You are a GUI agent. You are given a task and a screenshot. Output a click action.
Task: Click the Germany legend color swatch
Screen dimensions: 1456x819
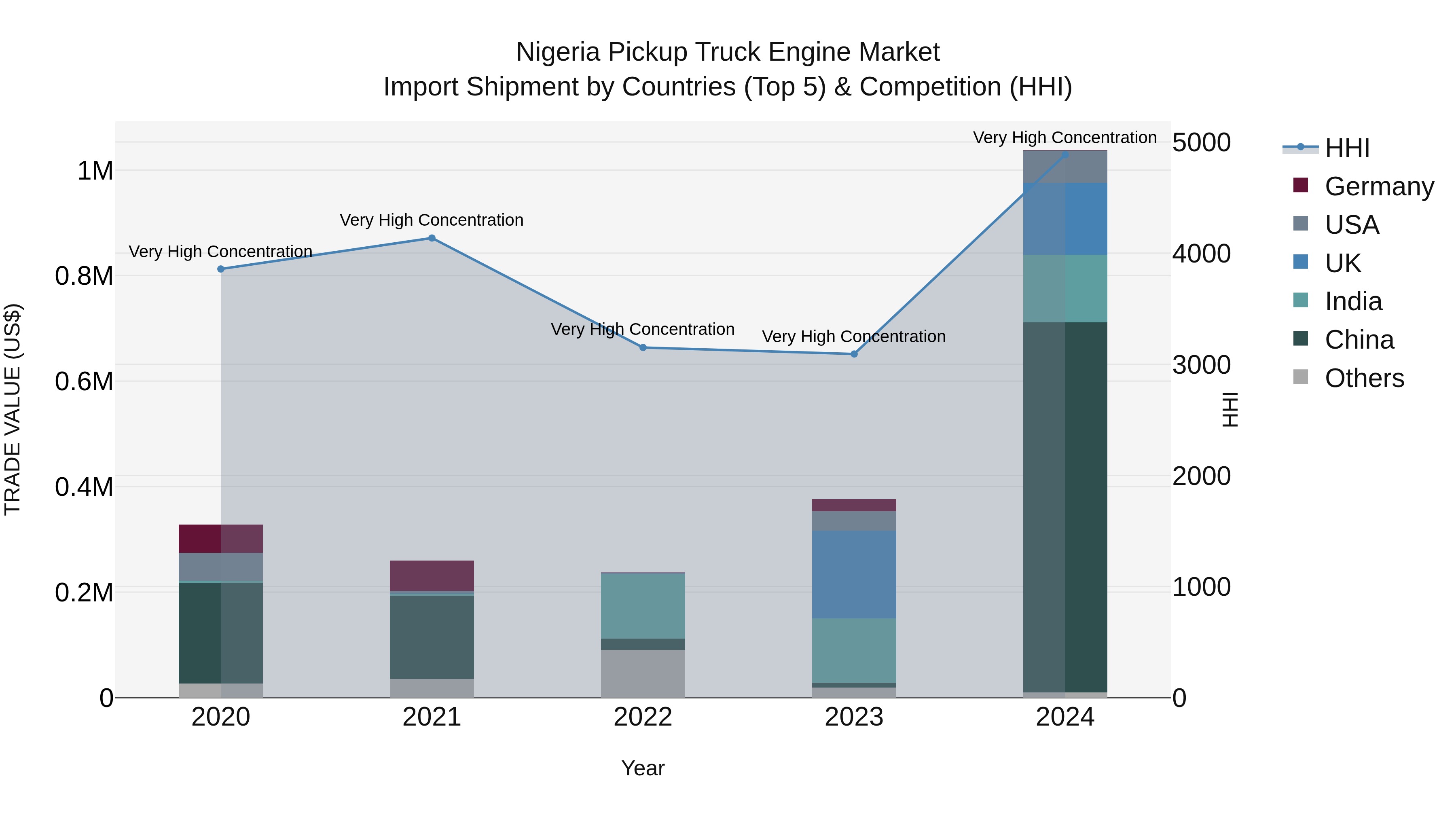tap(1301, 185)
